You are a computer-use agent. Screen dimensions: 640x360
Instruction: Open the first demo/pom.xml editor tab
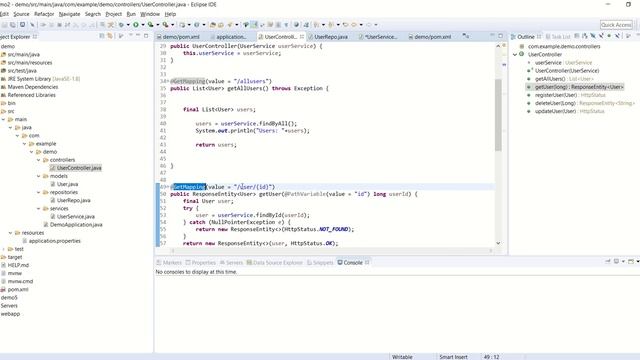click(178, 37)
